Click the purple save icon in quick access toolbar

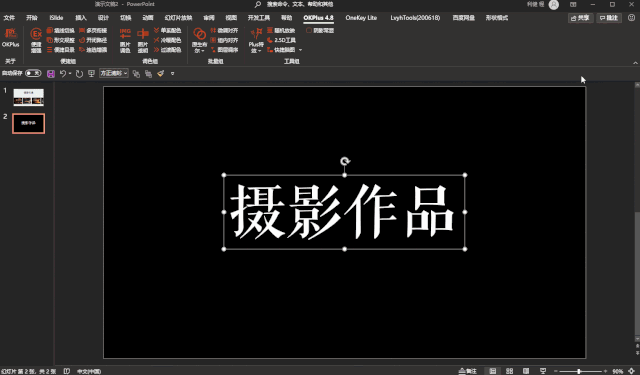(x=51, y=73)
